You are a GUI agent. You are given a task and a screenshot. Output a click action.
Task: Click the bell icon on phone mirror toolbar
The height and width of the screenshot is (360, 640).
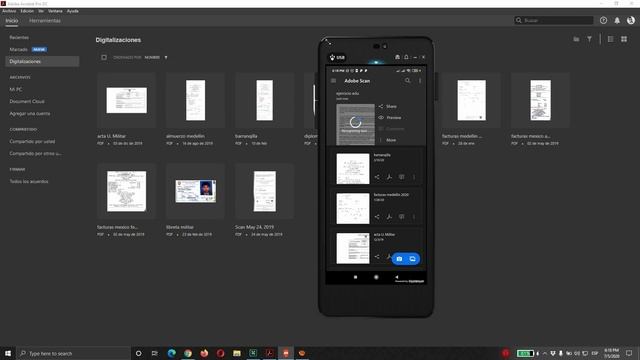[x=406, y=57]
